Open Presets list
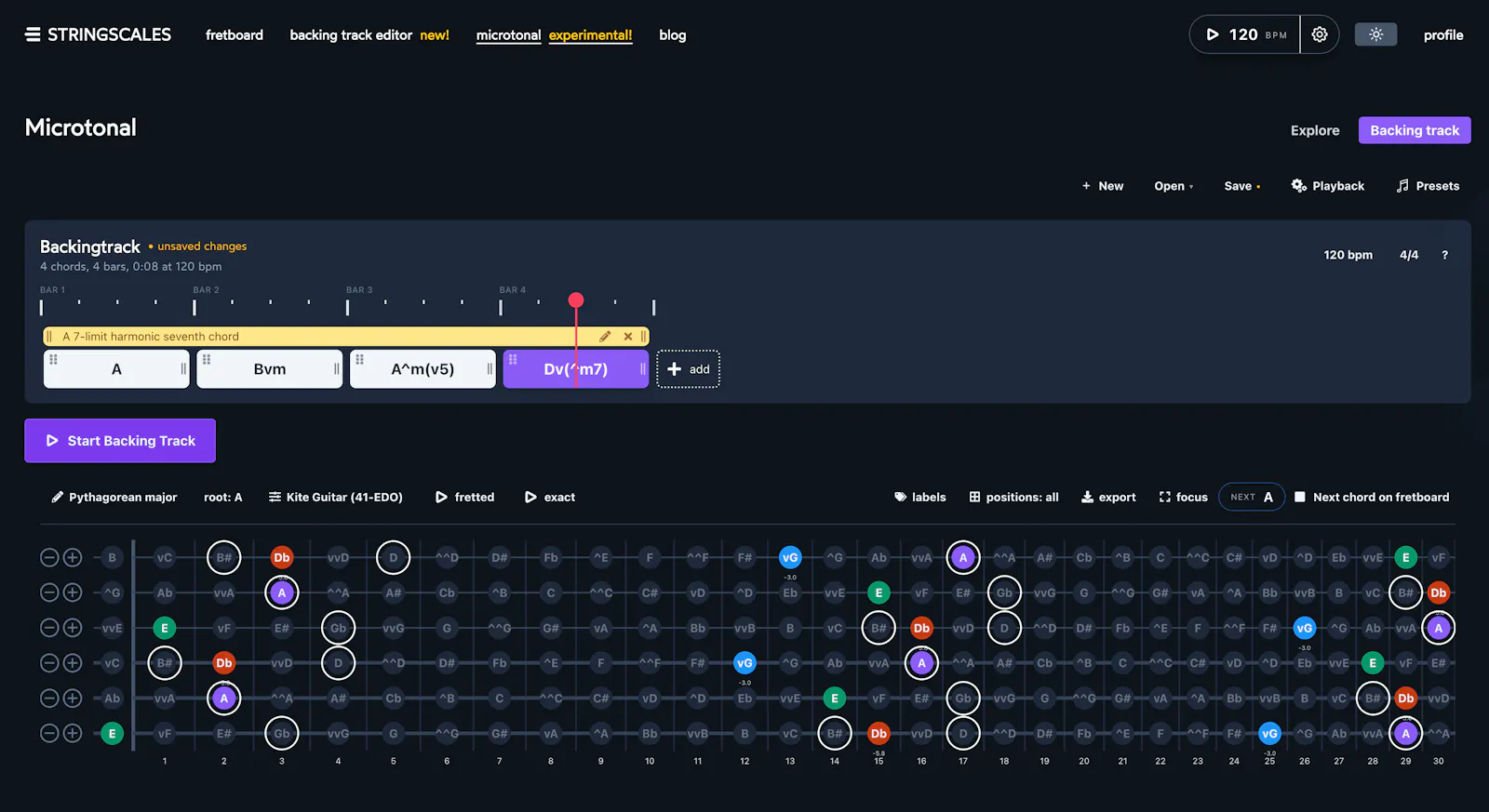Viewport: 1489px width, 812px height. coord(1428,186)
